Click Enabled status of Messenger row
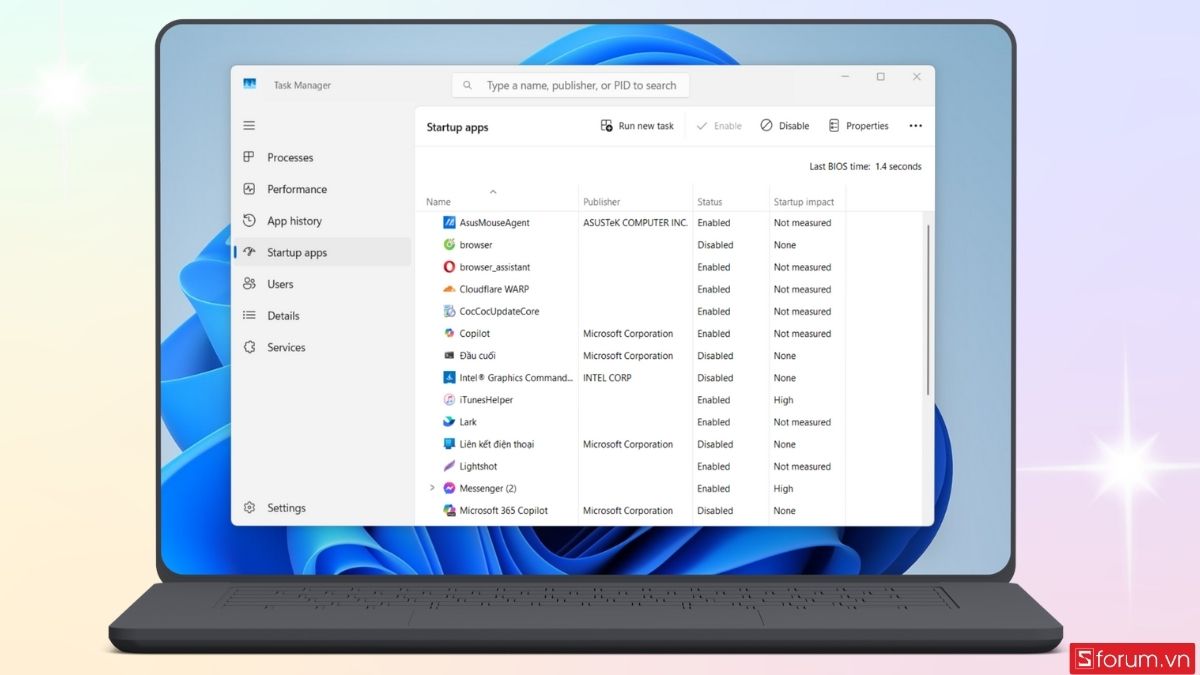Viewport: 1200px width, 675px height. click(714, 488)
